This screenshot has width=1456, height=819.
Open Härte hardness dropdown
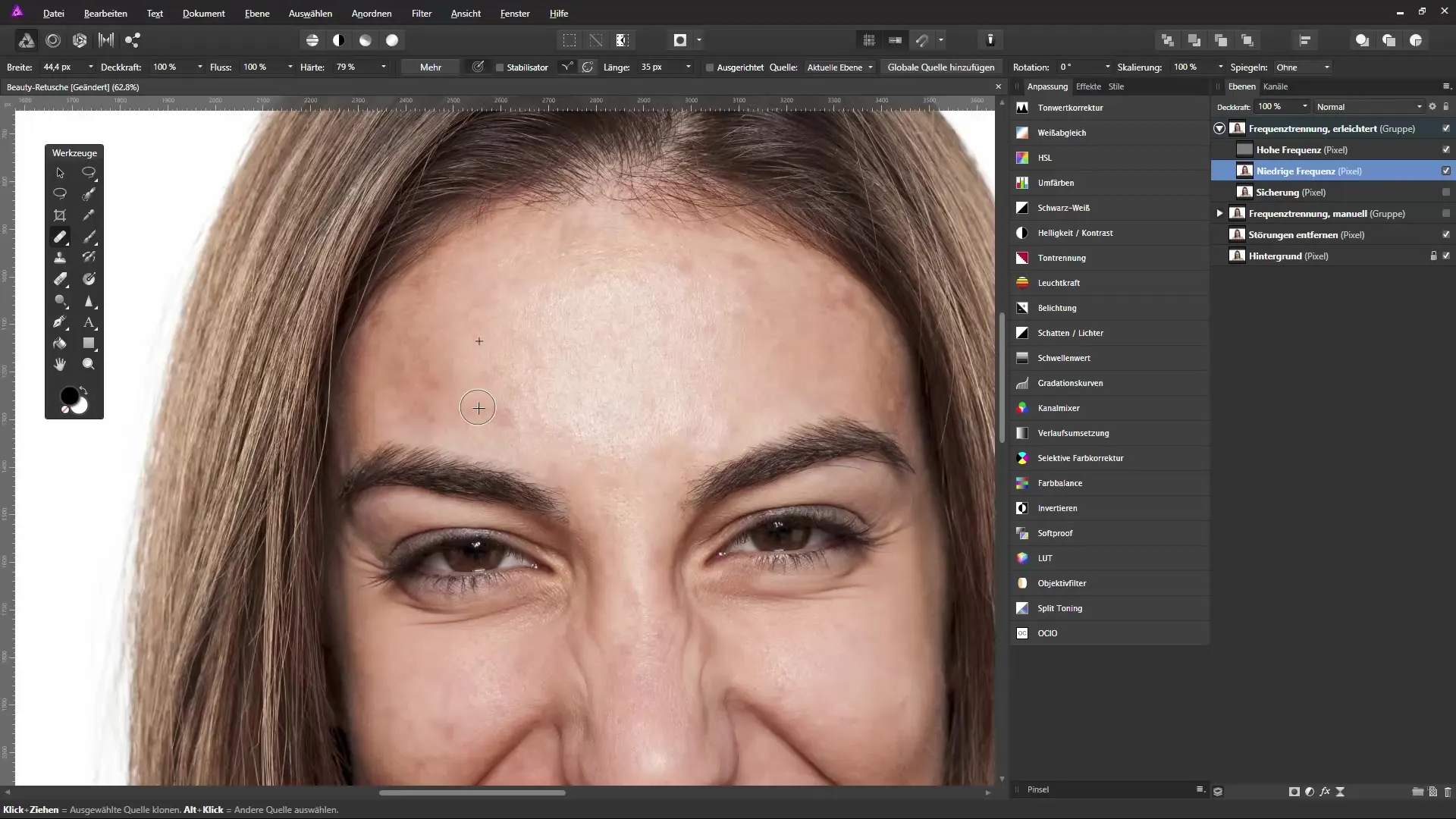384,67
